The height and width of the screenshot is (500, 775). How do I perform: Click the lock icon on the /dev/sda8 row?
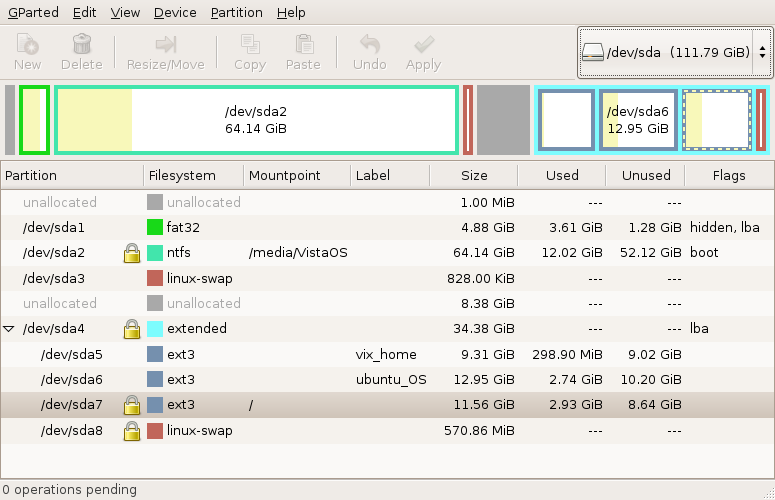[x=131, y=430]
